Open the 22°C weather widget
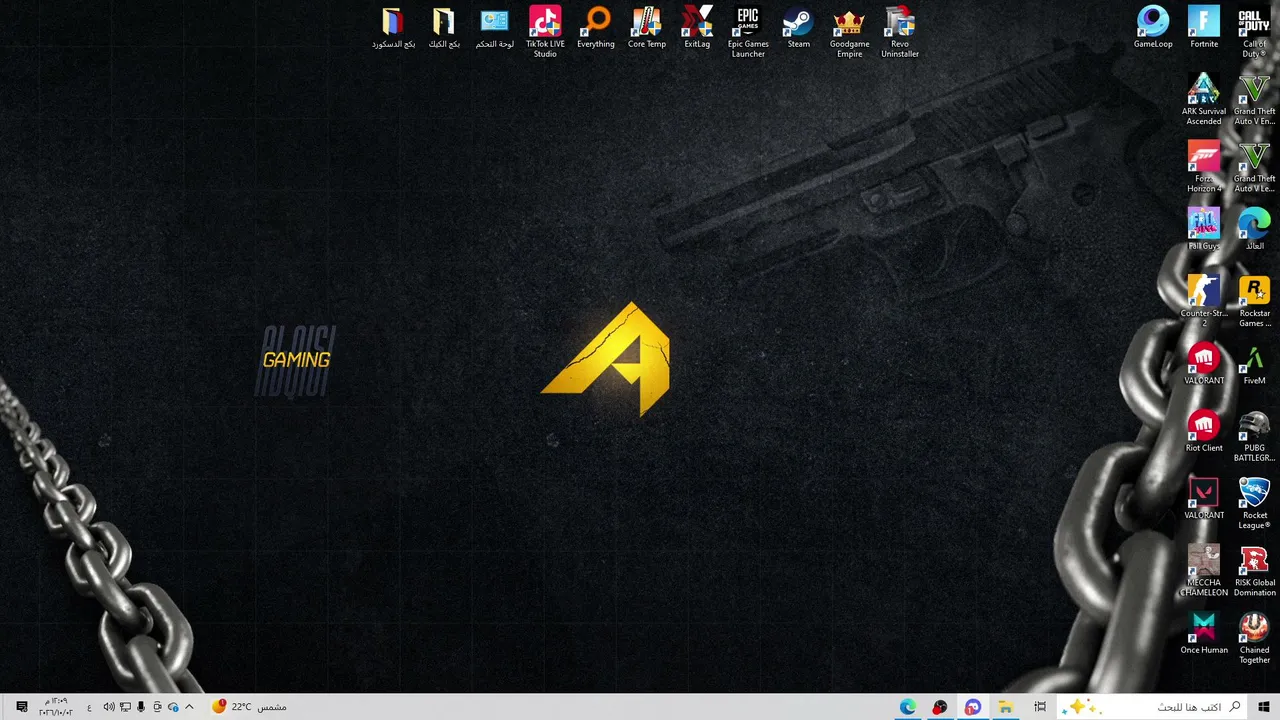Image resolution: width=1280 pixels, height=720 pixels. pos(249,707)
